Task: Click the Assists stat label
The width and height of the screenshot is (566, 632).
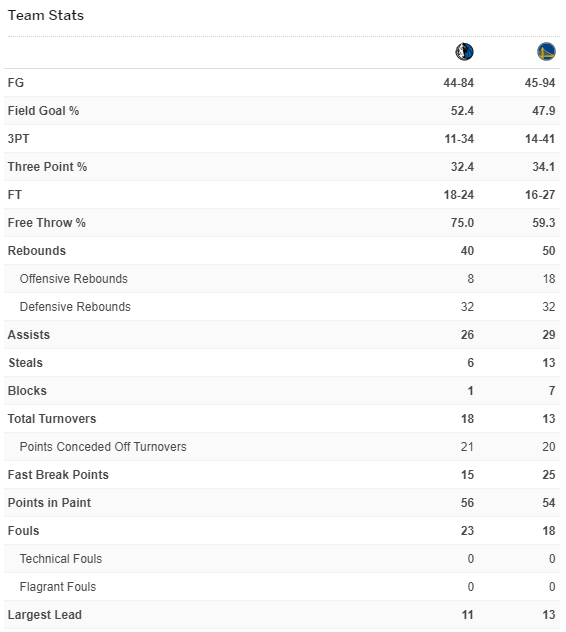Action: click(x=29, y=335)
